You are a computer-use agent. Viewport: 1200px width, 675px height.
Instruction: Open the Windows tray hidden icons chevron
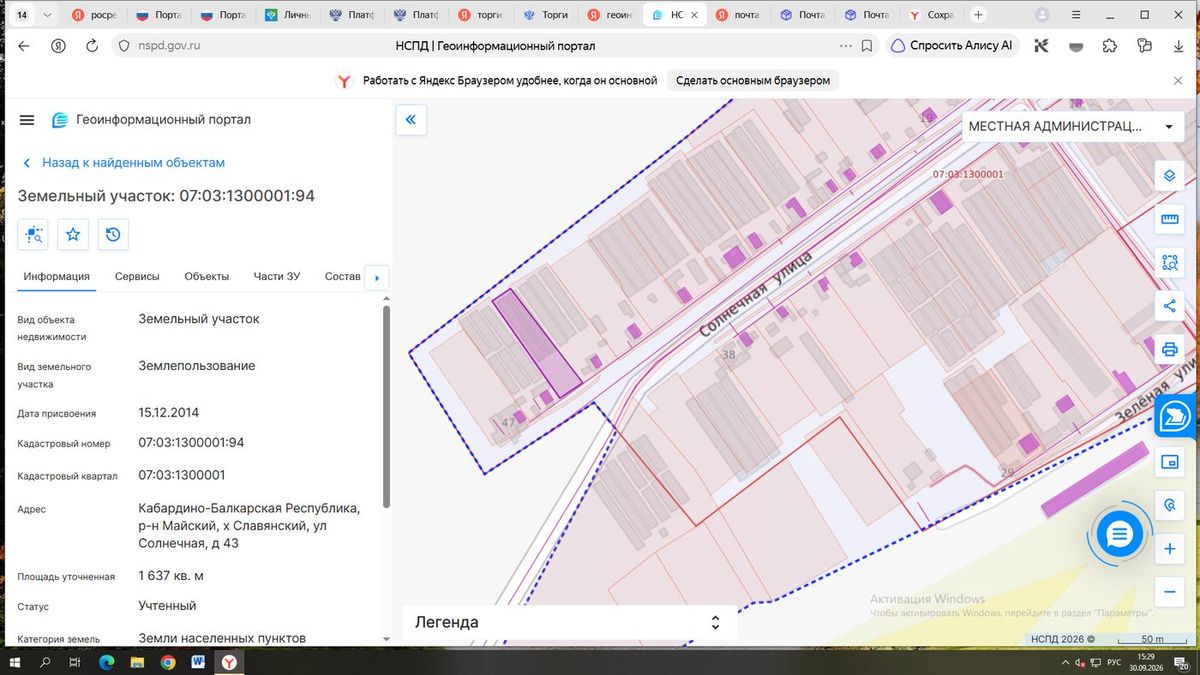coord(1064,663)
